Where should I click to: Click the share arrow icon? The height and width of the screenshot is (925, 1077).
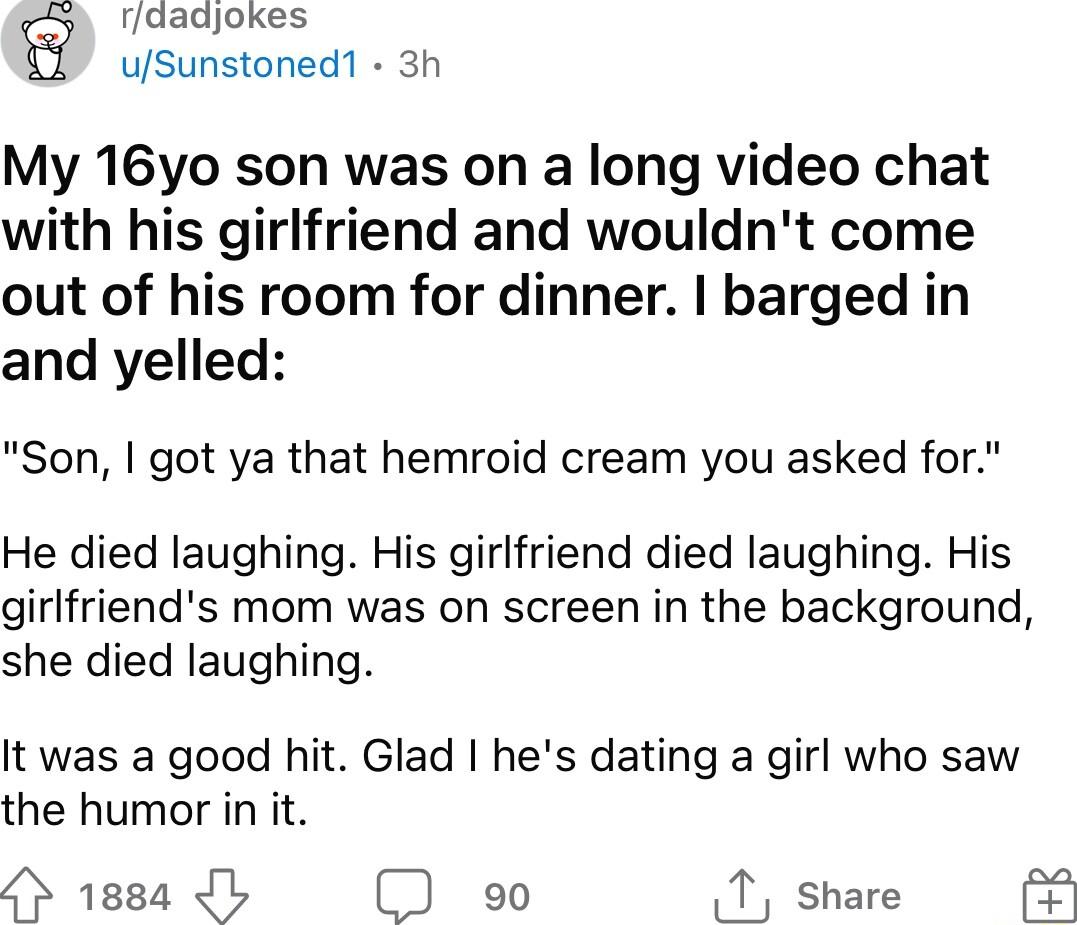(741, 894)
